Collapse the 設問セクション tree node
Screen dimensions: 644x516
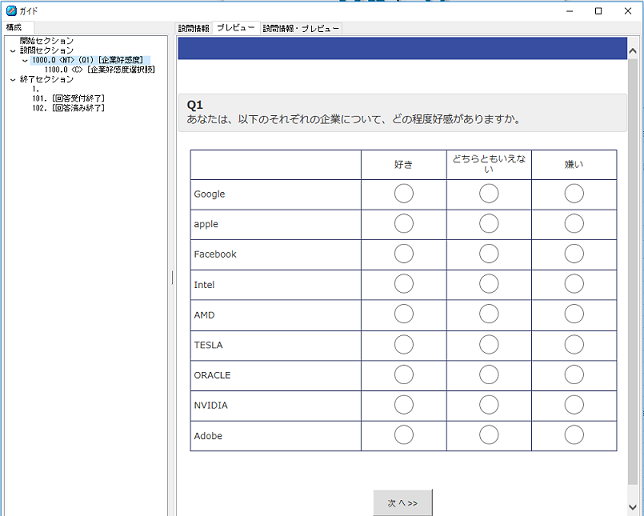click(13, 51)
